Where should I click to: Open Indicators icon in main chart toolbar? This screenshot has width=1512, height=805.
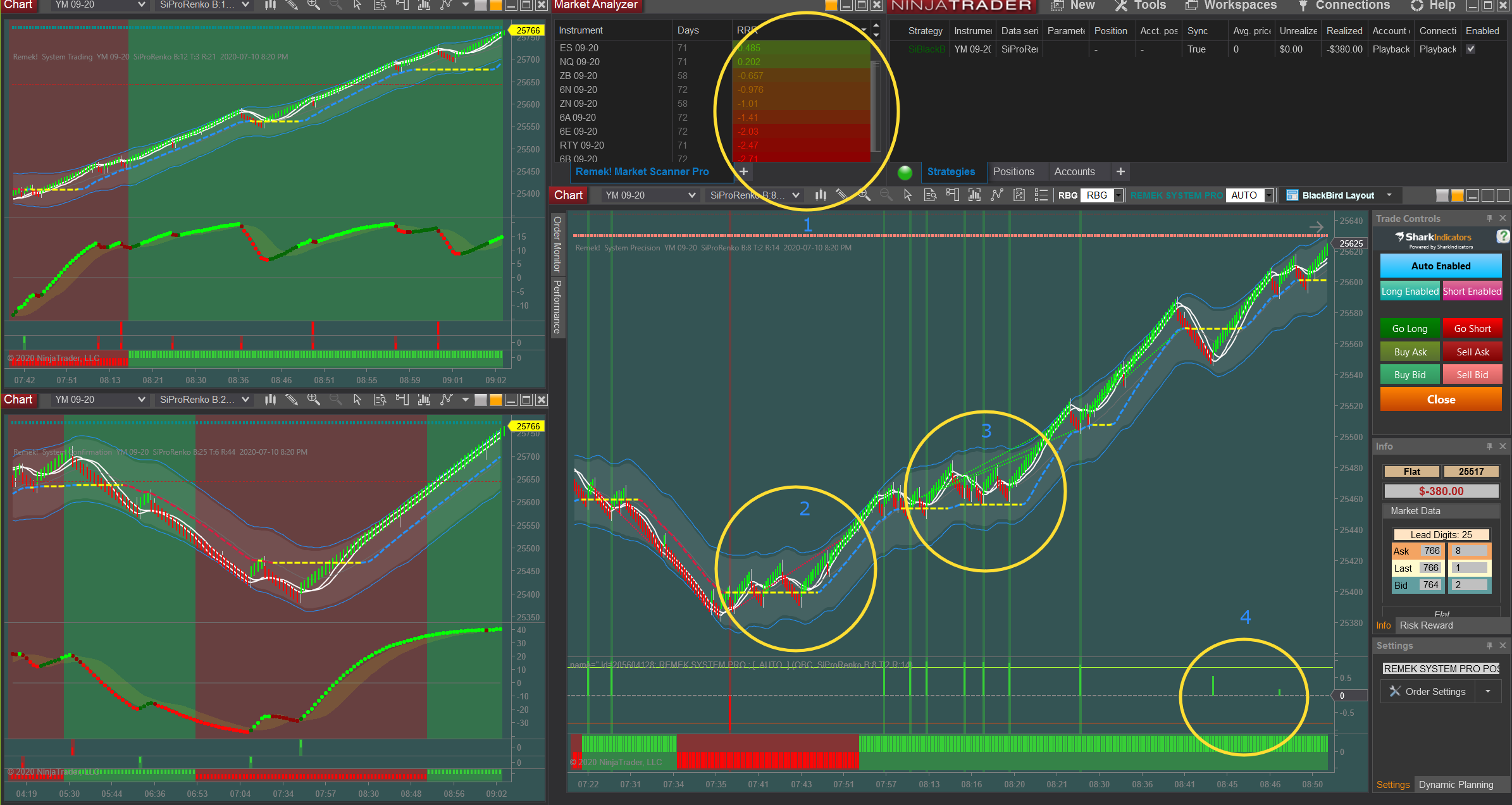click(974, 195)
